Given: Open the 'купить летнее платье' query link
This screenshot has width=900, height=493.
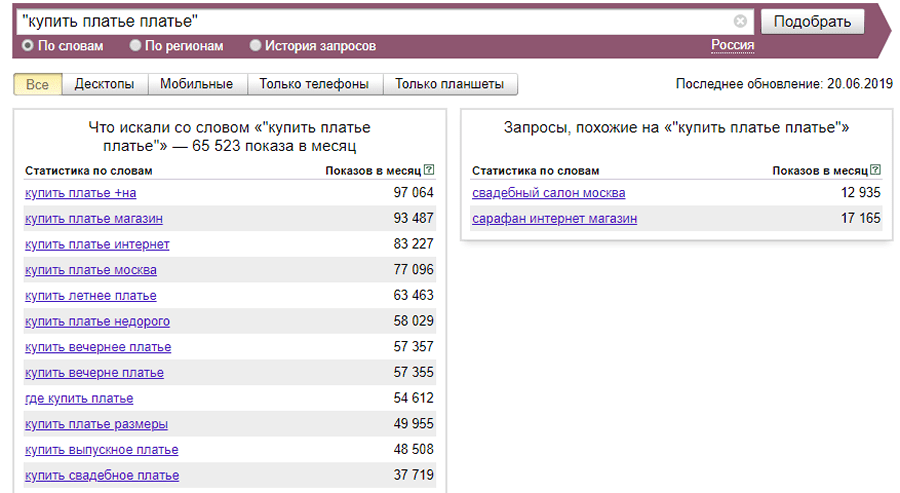Looking at the screenshot, I should click(x=91, y=296).
